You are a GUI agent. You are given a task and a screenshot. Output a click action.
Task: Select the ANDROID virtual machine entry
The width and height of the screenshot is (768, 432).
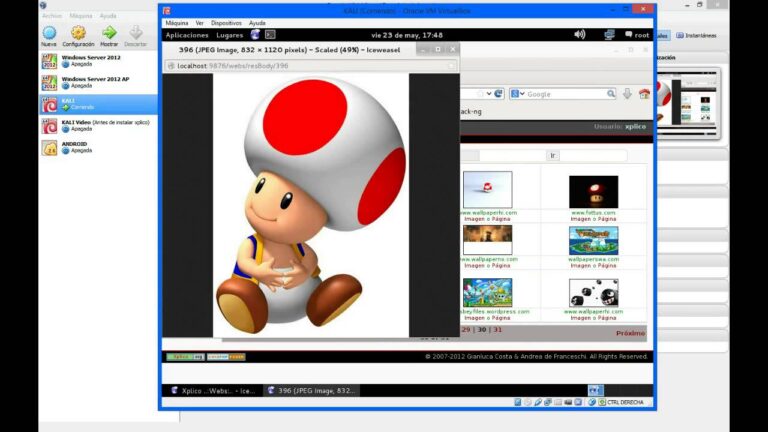pos(98,147)
